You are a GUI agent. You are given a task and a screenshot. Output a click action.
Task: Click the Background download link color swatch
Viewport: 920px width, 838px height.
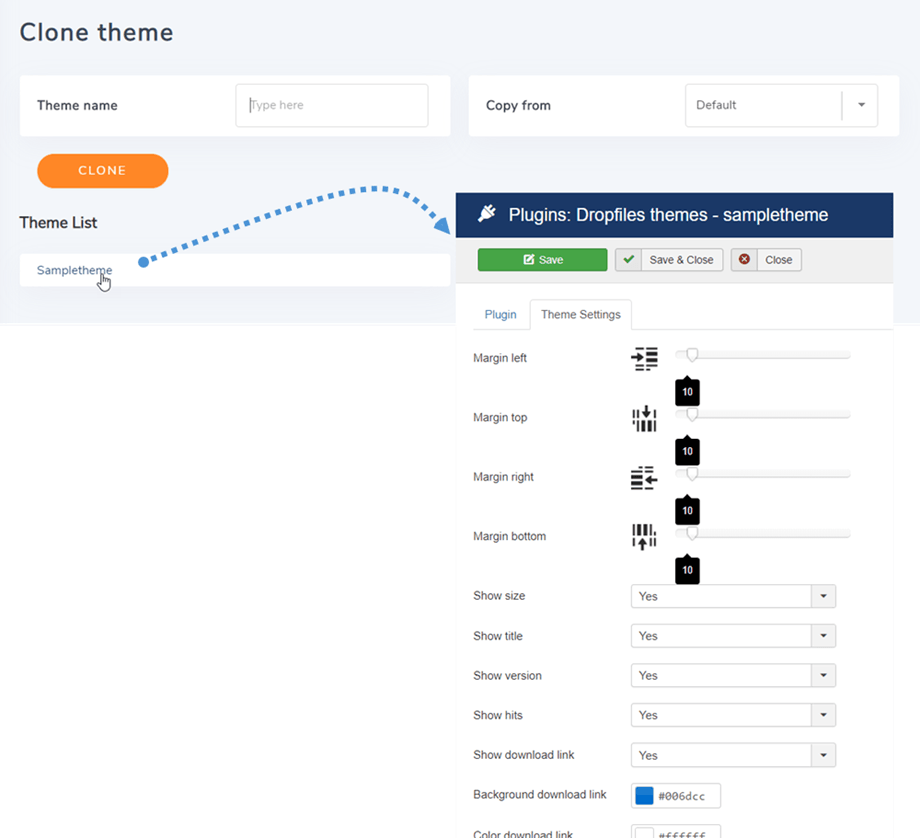pyautogui.click(x=645, y=796)
